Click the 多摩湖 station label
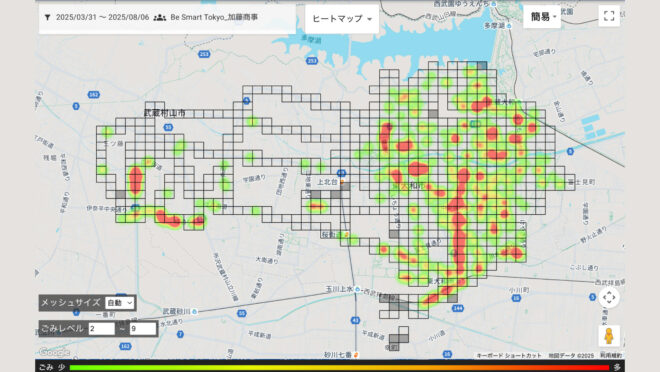Screen dimensions: 660x372 (x=495, y=26)
